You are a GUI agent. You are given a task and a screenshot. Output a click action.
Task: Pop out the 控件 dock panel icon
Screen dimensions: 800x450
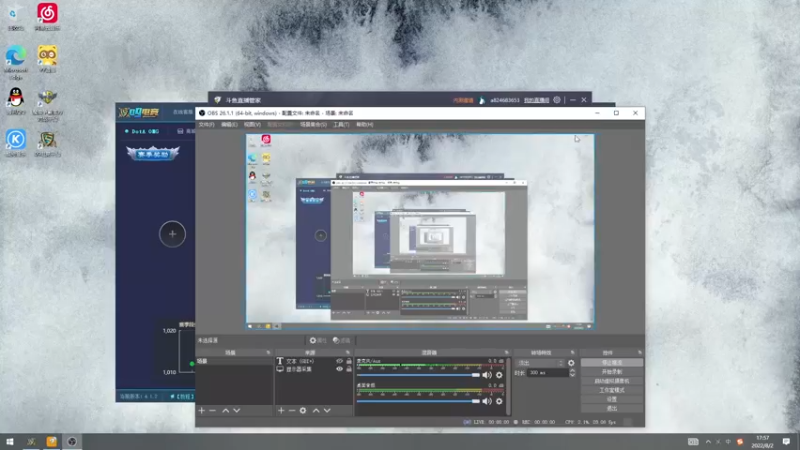coord(639,353)
